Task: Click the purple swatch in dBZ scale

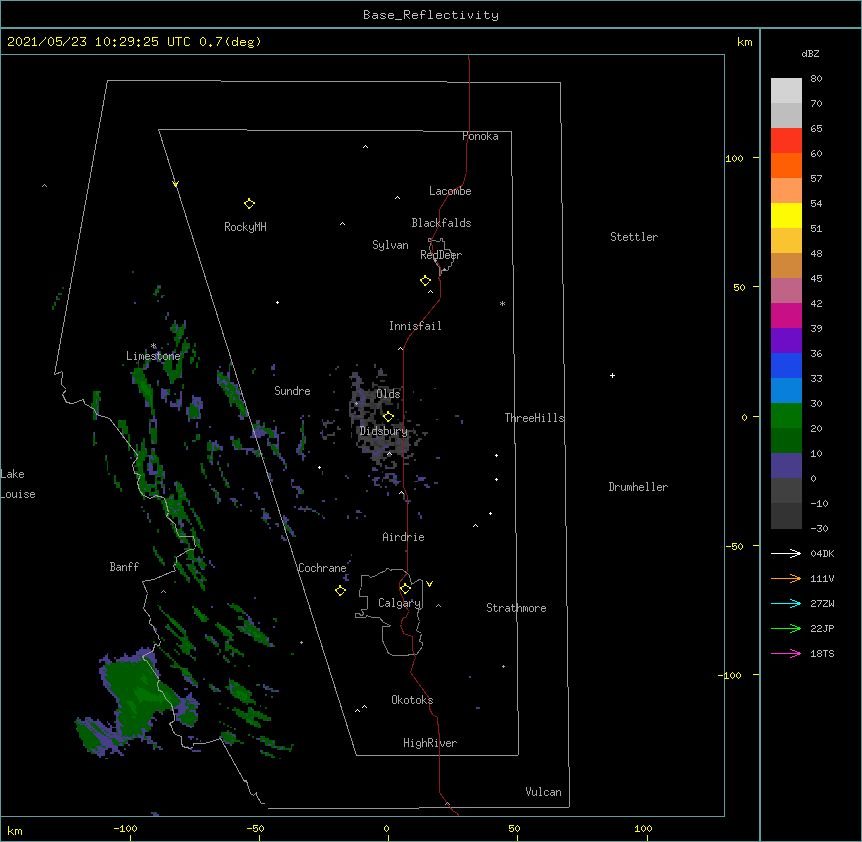Action: (786, 340)
